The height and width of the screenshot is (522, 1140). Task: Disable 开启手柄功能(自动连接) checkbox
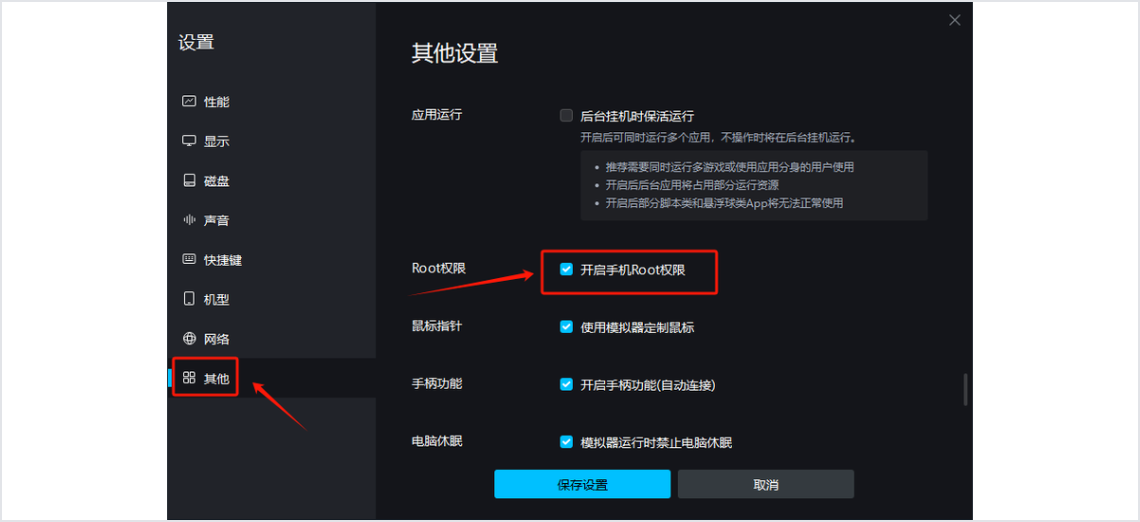[566, 385]
